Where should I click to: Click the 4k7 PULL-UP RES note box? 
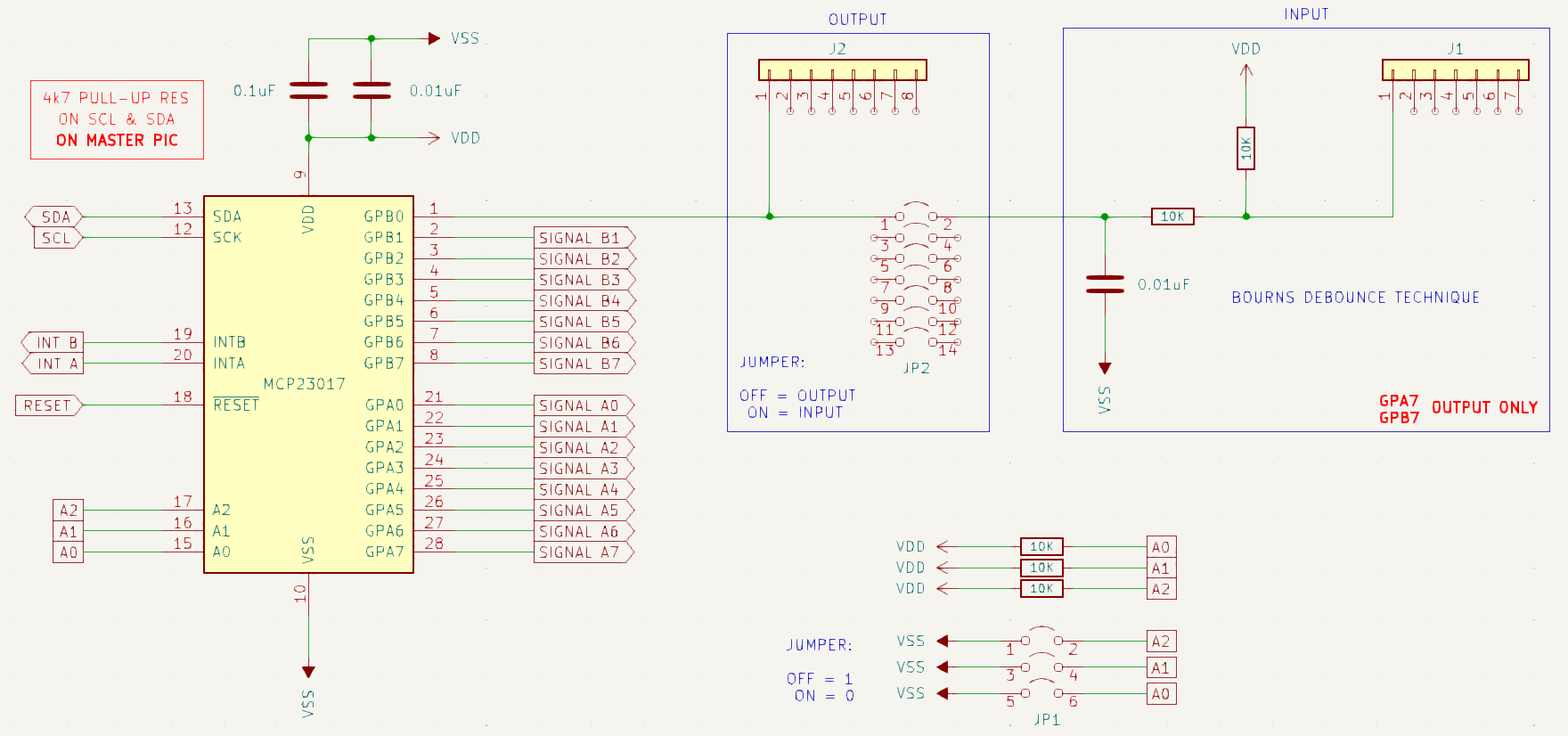click(x=117, y=119)
